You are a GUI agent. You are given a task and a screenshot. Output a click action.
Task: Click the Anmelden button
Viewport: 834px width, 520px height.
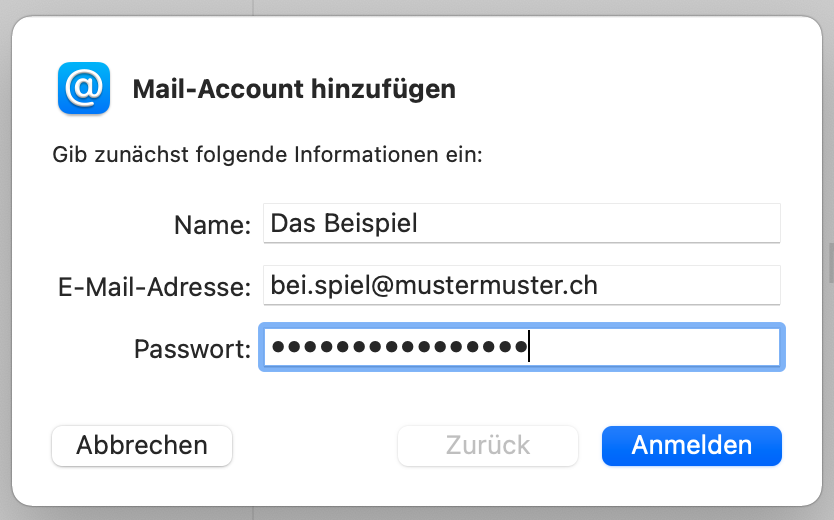(x=691, y=446)
